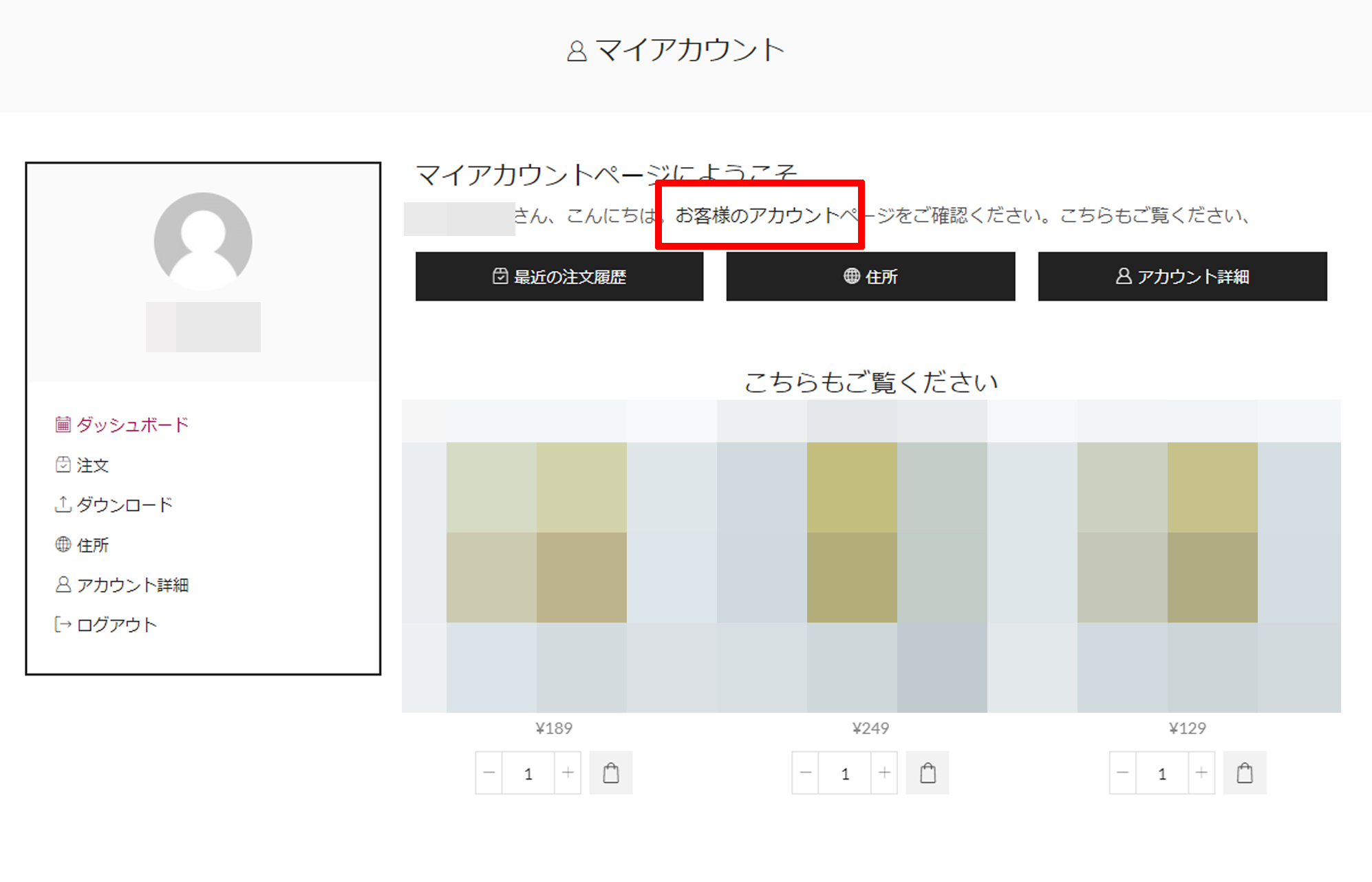
Task: Add the ¥129 item to cart
Action: [x=1244, y=773]
